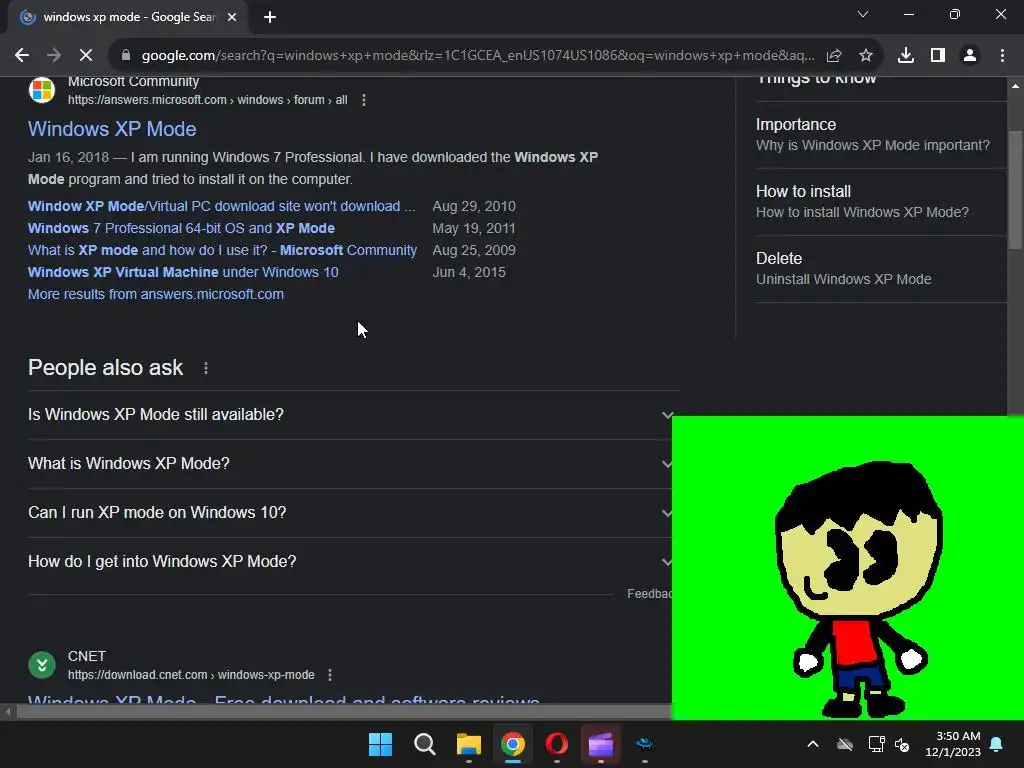Show hidden system tray icons
Screen dimensions: 1024x768
coord(813,744)
